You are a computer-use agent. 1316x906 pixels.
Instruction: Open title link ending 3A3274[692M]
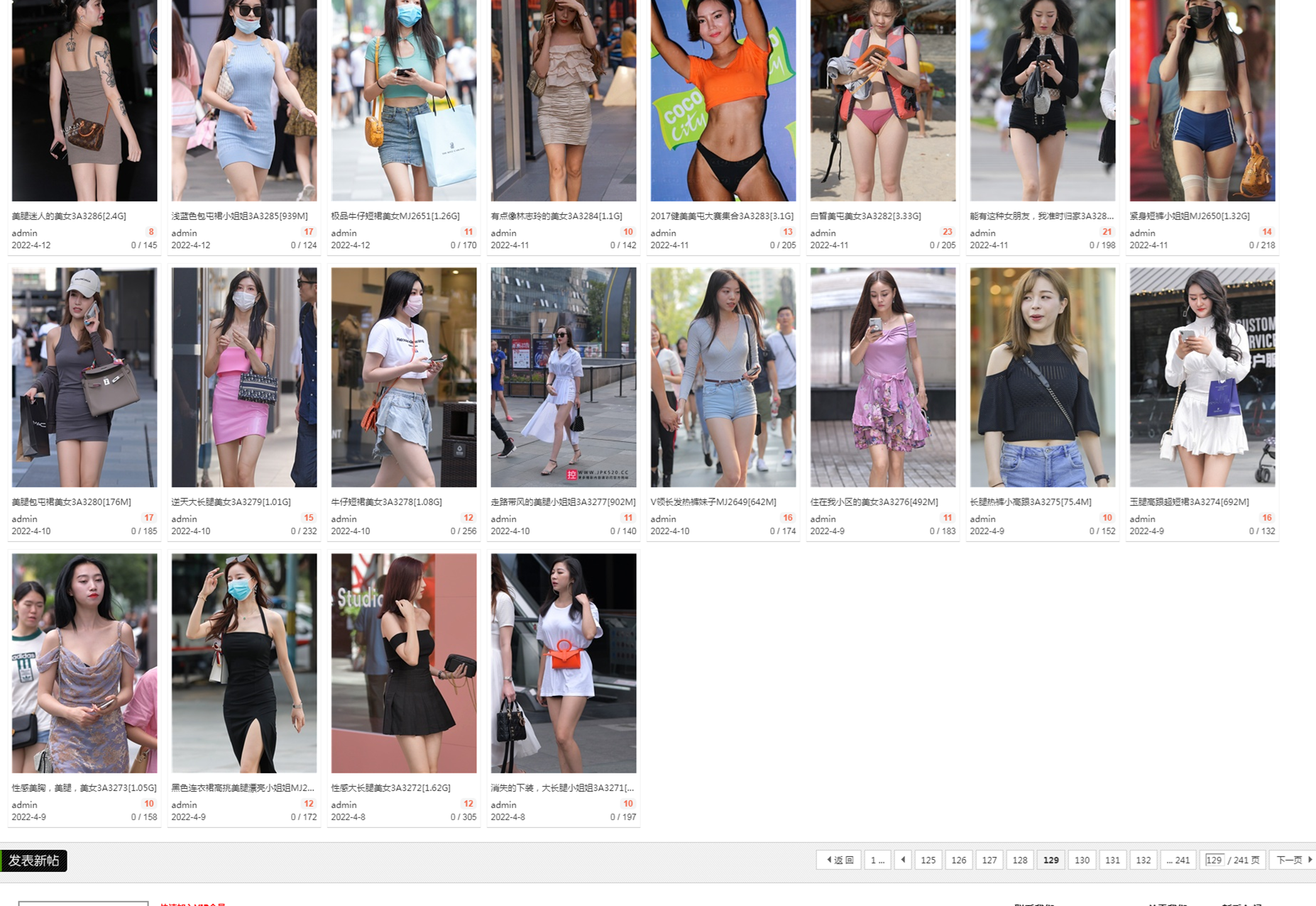pyautogui.click(x=1190, y=502)
